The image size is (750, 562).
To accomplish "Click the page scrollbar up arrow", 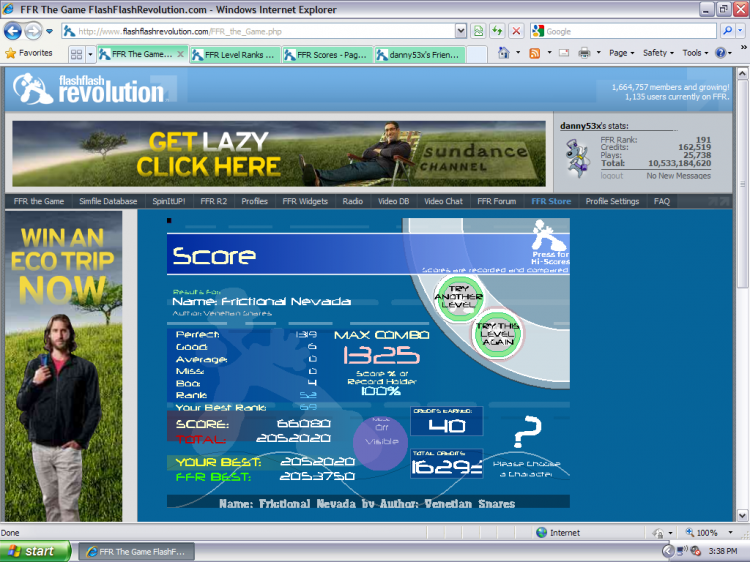I will pyautogui.click(x=742, y=73).
